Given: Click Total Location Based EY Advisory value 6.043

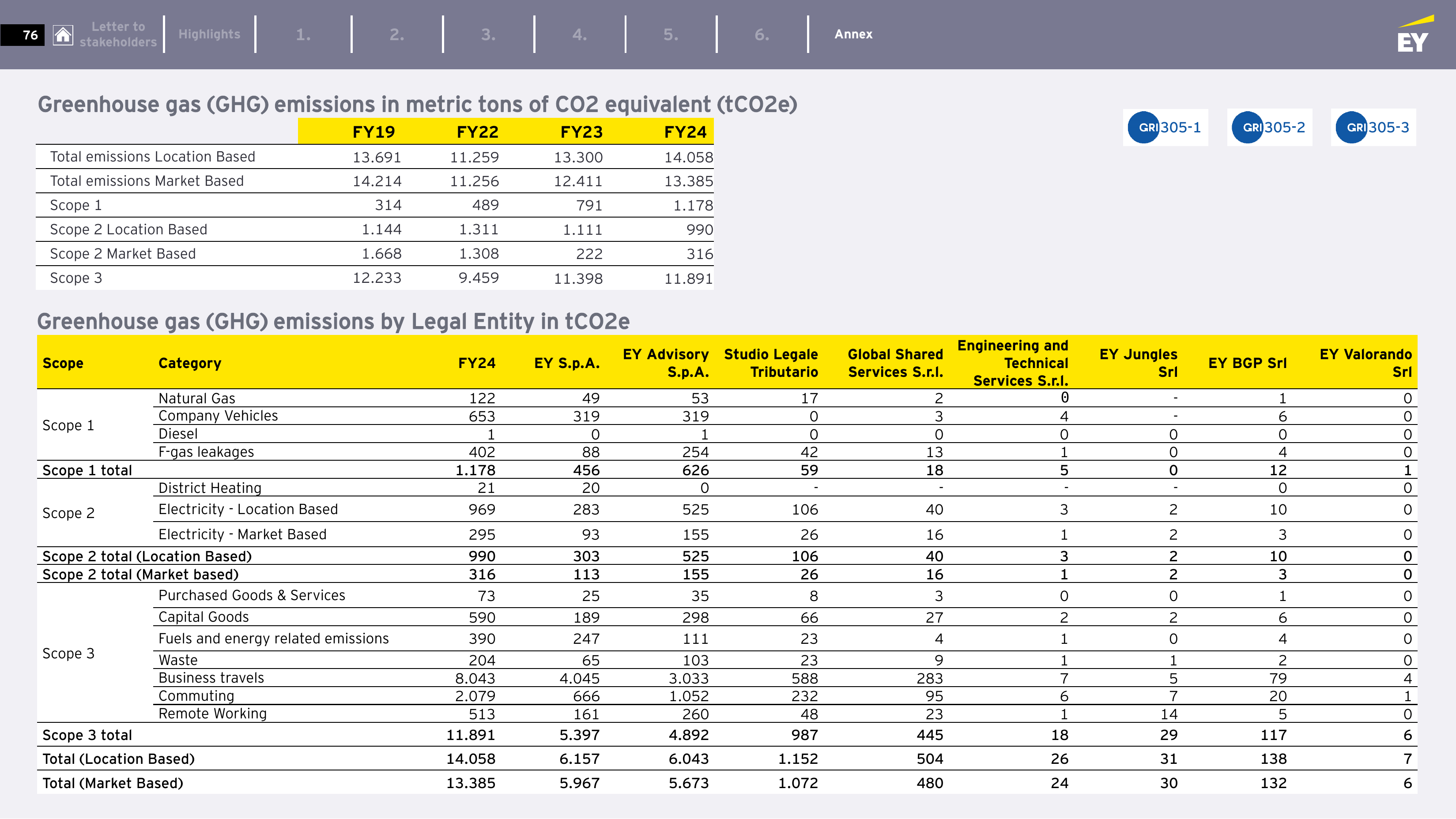Looking at the screenshot, I should click(x=688, y=759).
